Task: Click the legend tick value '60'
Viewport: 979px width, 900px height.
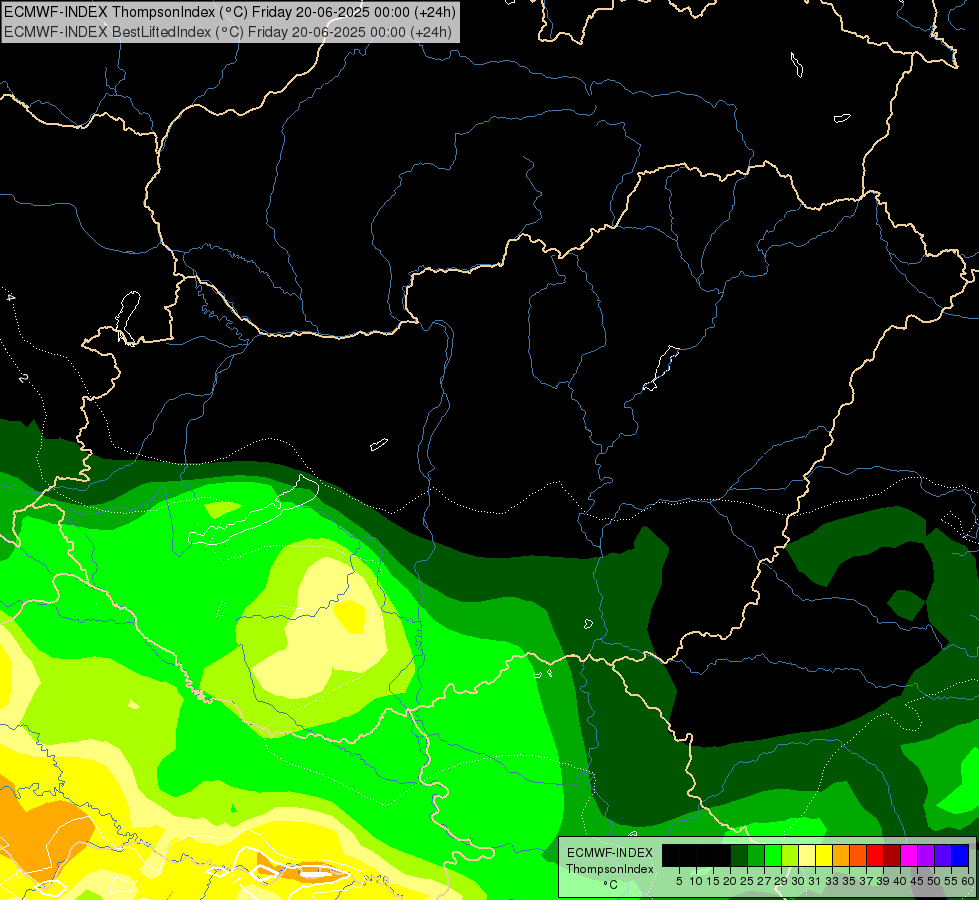Action: point(968,881)
